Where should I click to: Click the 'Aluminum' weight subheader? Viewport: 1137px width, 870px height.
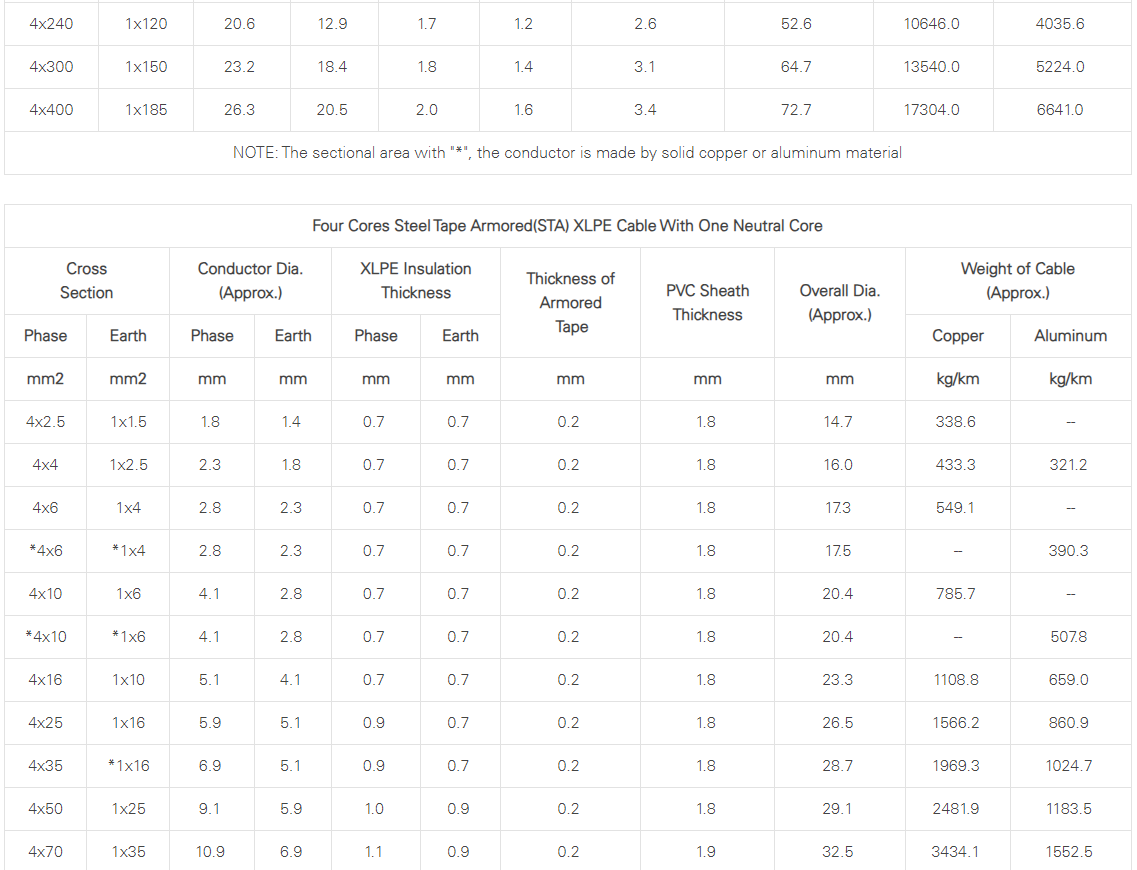(x=1070, y=336)
